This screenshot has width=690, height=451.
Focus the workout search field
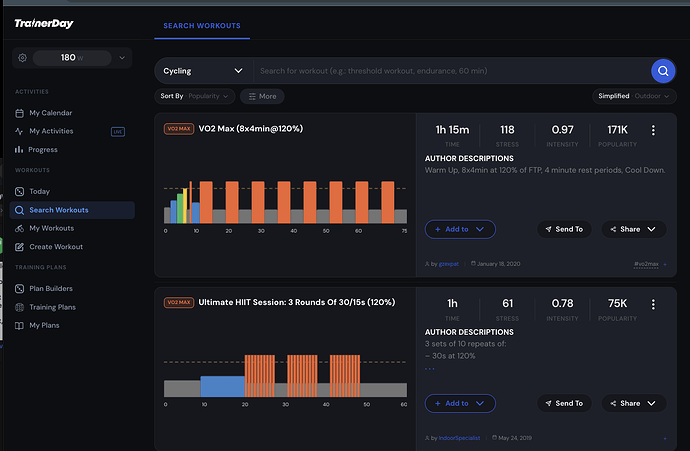coord(451,71)
